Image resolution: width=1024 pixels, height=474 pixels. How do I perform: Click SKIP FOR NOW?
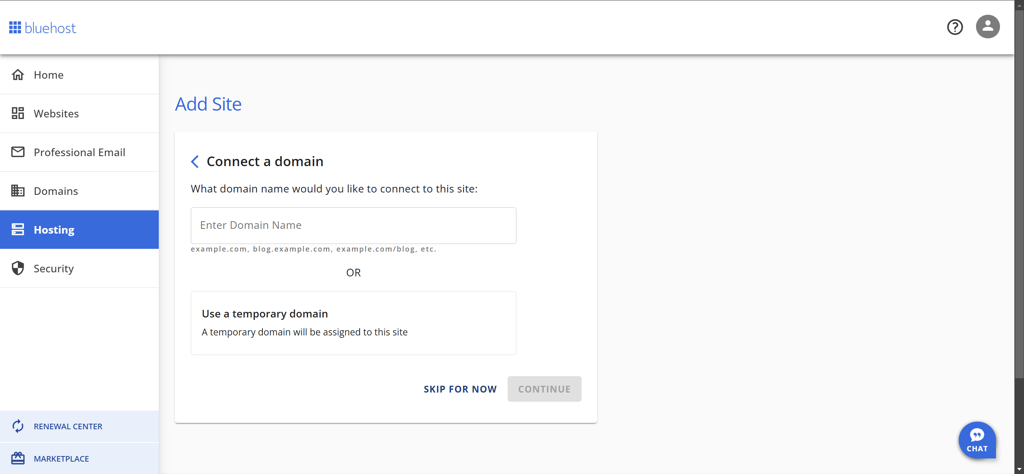pos(460,389)
